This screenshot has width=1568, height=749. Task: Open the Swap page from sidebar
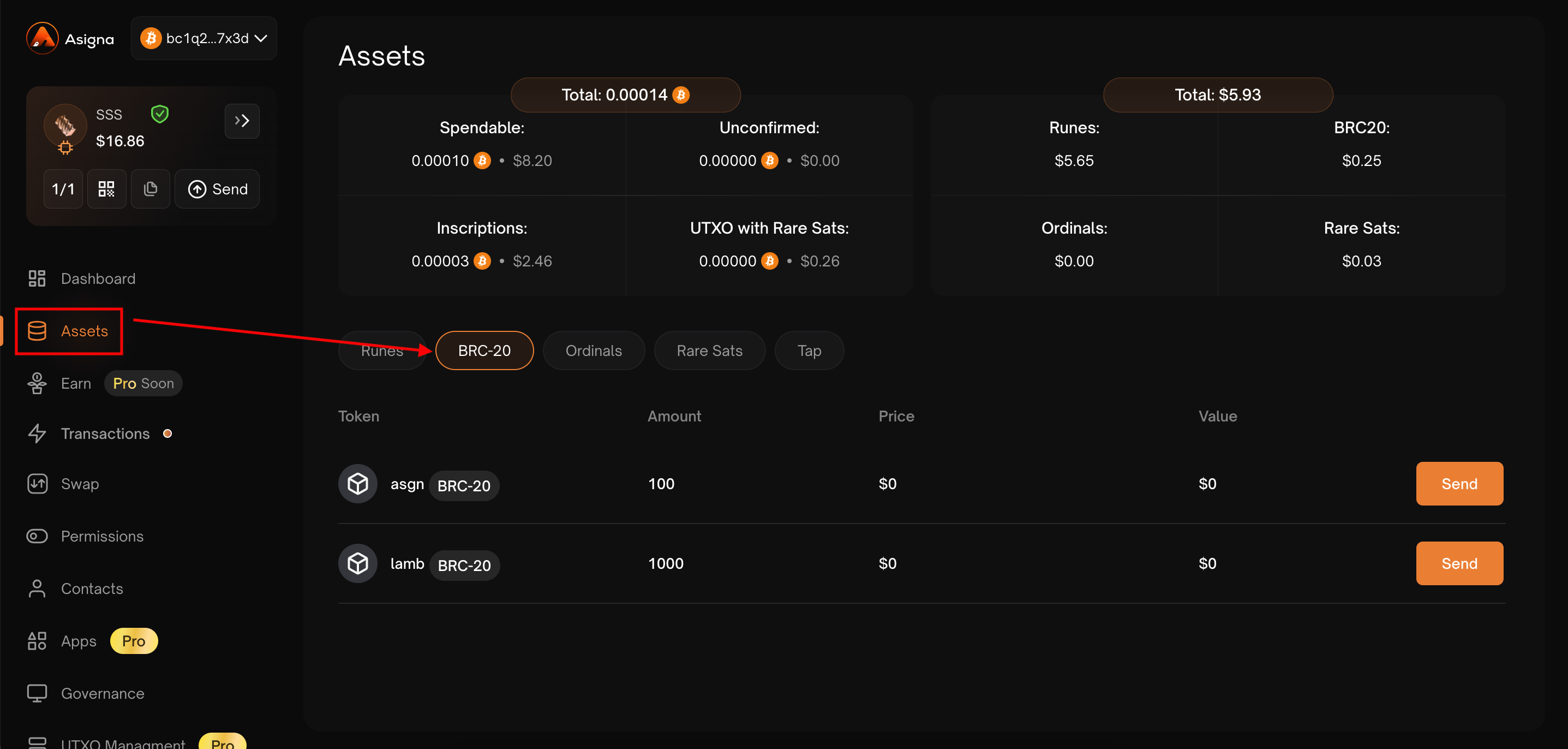pyautogui.click(x=79, y=484)
